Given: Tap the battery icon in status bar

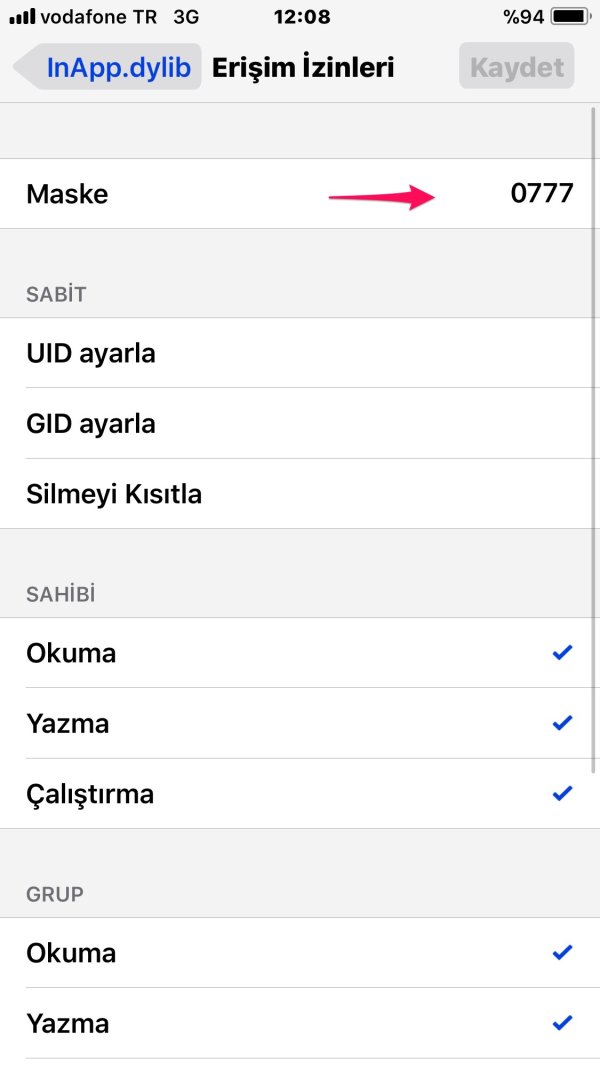Looking at the screenshot, I should (570, 17).
